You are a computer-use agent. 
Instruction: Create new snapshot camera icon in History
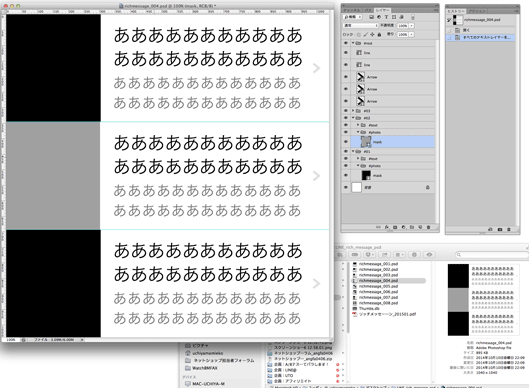click(500, 229)
